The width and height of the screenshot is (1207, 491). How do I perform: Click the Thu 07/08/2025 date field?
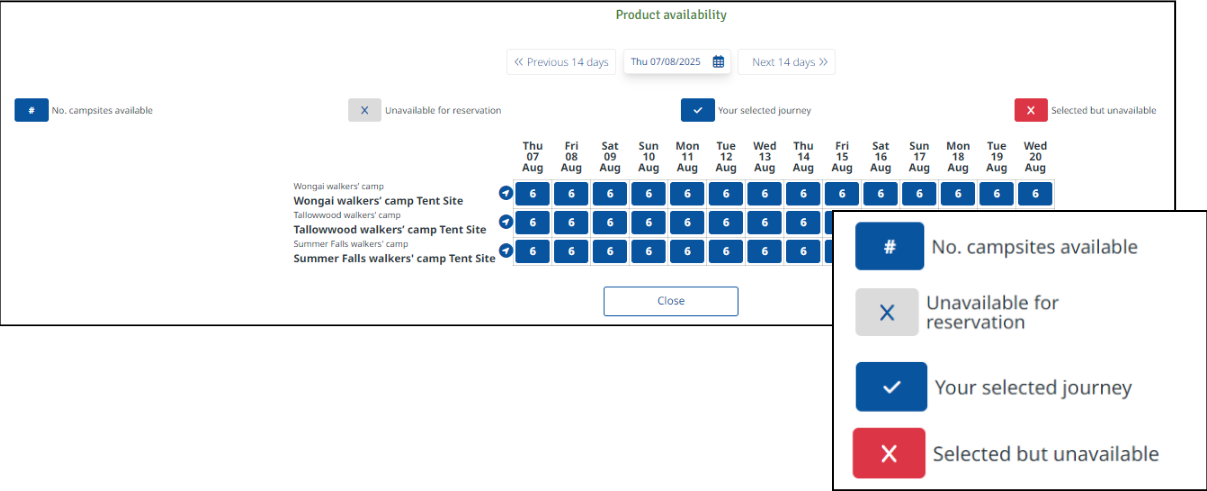point(677,62)
